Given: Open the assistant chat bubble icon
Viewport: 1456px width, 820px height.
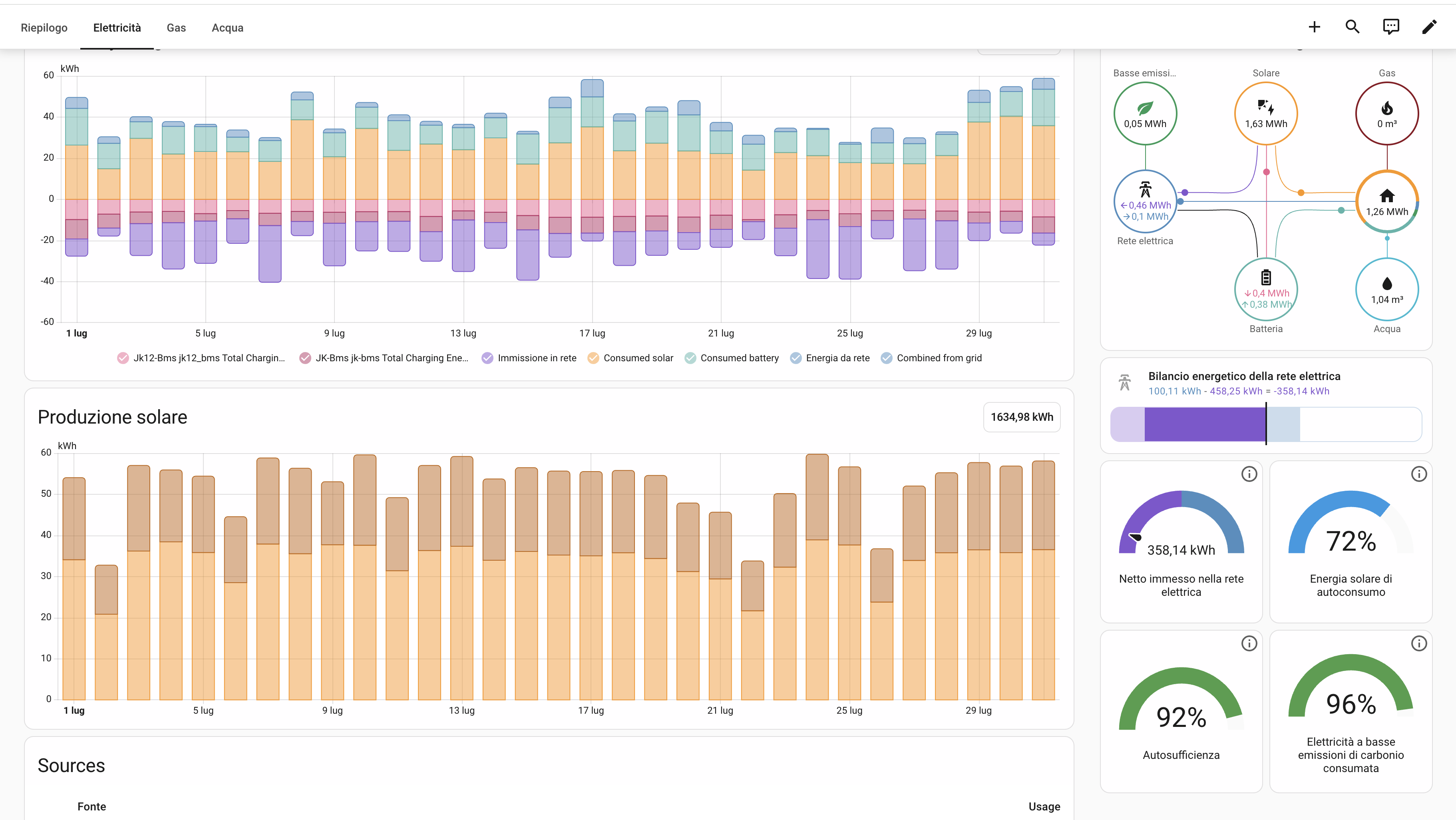Looking at the screenshot, I should (1390, 26).
